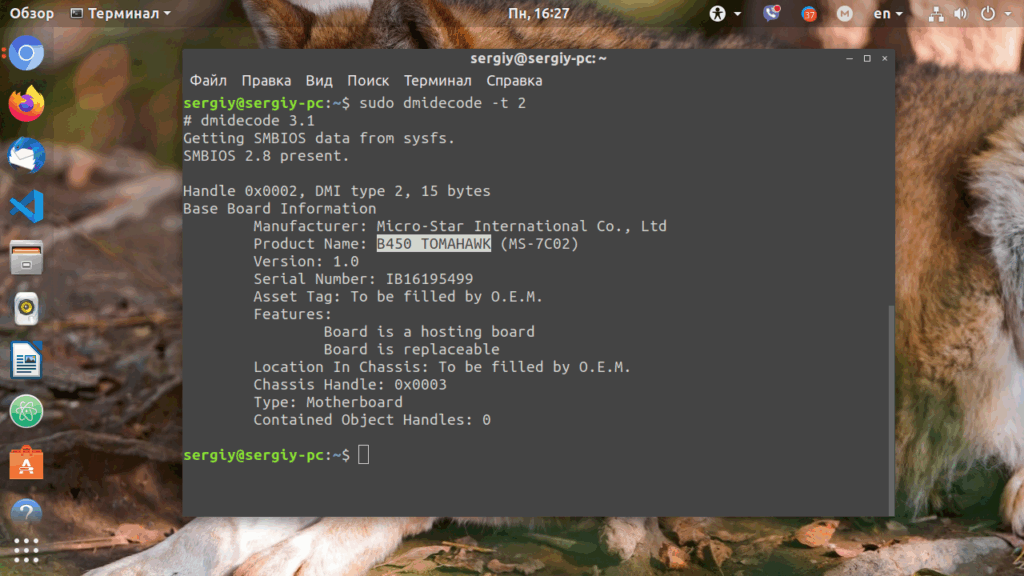Open the Files manager dock icon
Screen dimensions: 1024x576
26,257
